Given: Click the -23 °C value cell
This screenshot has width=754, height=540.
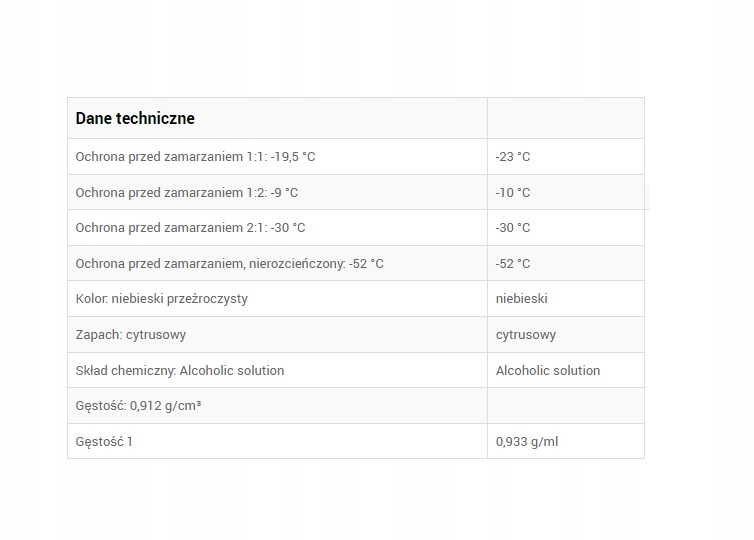Looking at the screenshot, I should (x=513, y=157).
